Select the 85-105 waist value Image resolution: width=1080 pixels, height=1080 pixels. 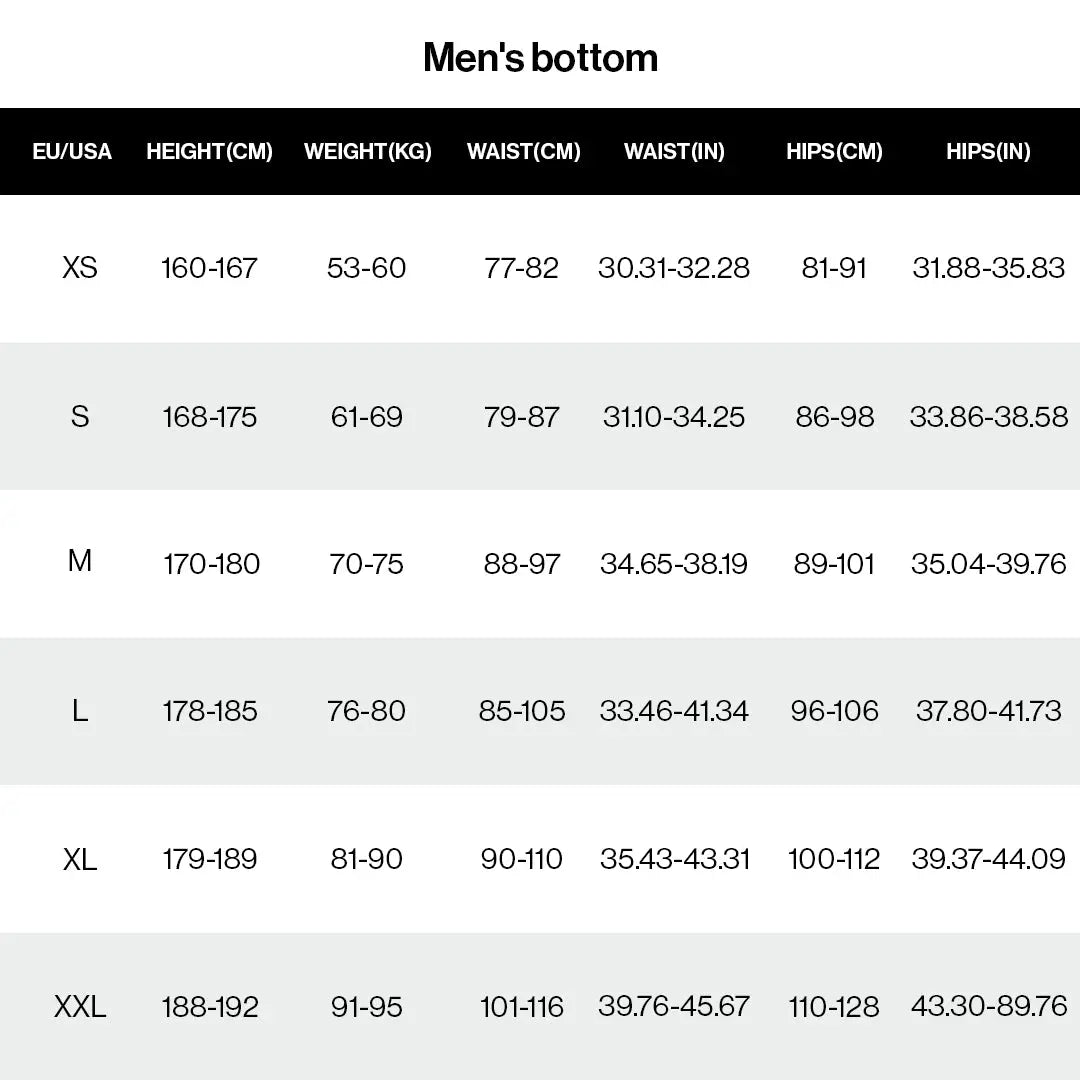pyautogui.click(x=522, y=711)
